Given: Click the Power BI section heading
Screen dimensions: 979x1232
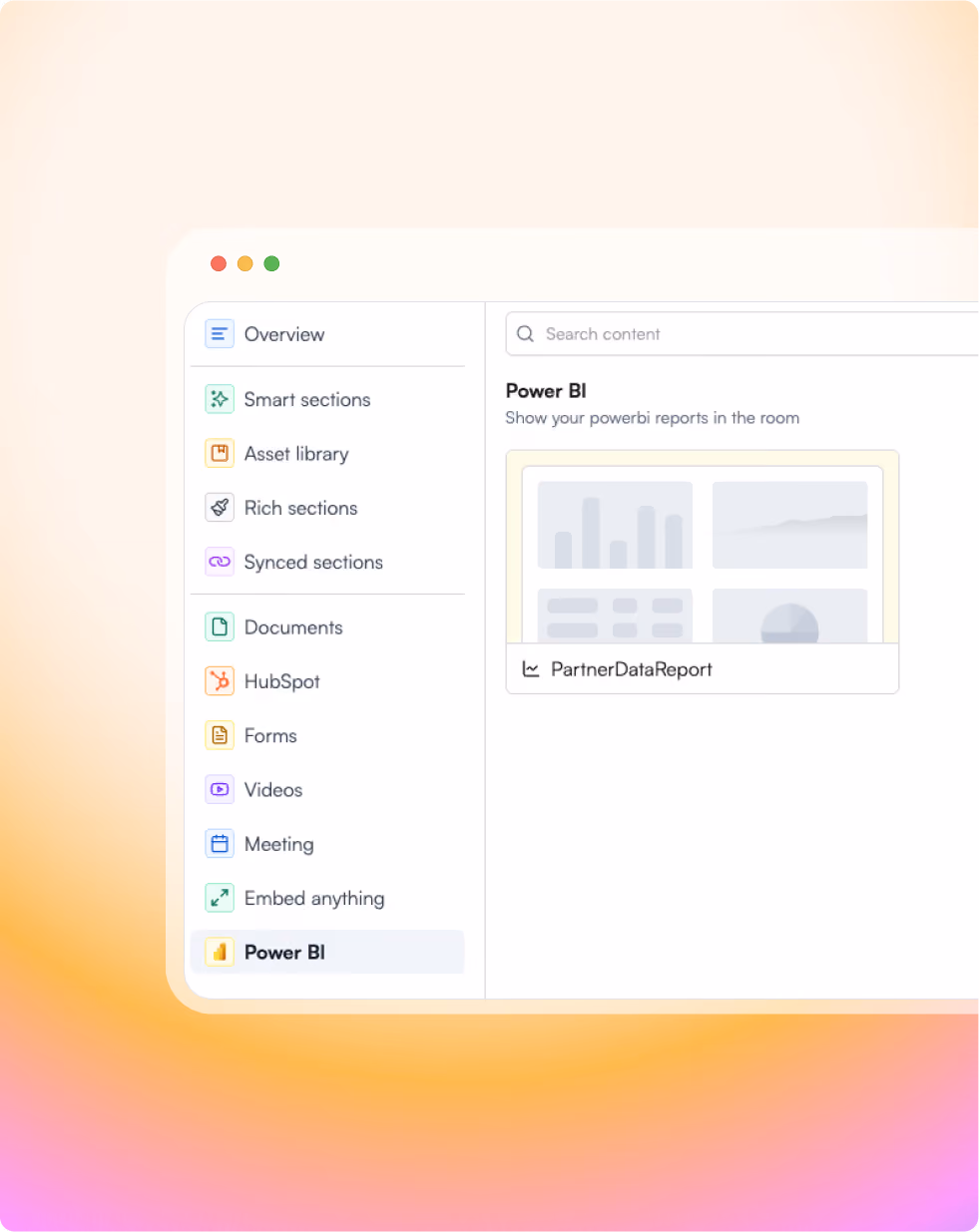Looking at the screenshot, I should 546,391.
